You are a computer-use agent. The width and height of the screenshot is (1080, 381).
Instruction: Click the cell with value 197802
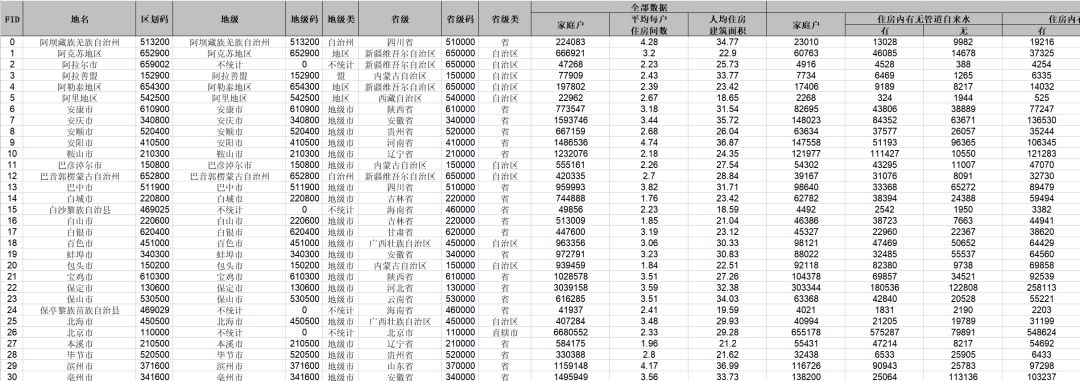(570, 86)
